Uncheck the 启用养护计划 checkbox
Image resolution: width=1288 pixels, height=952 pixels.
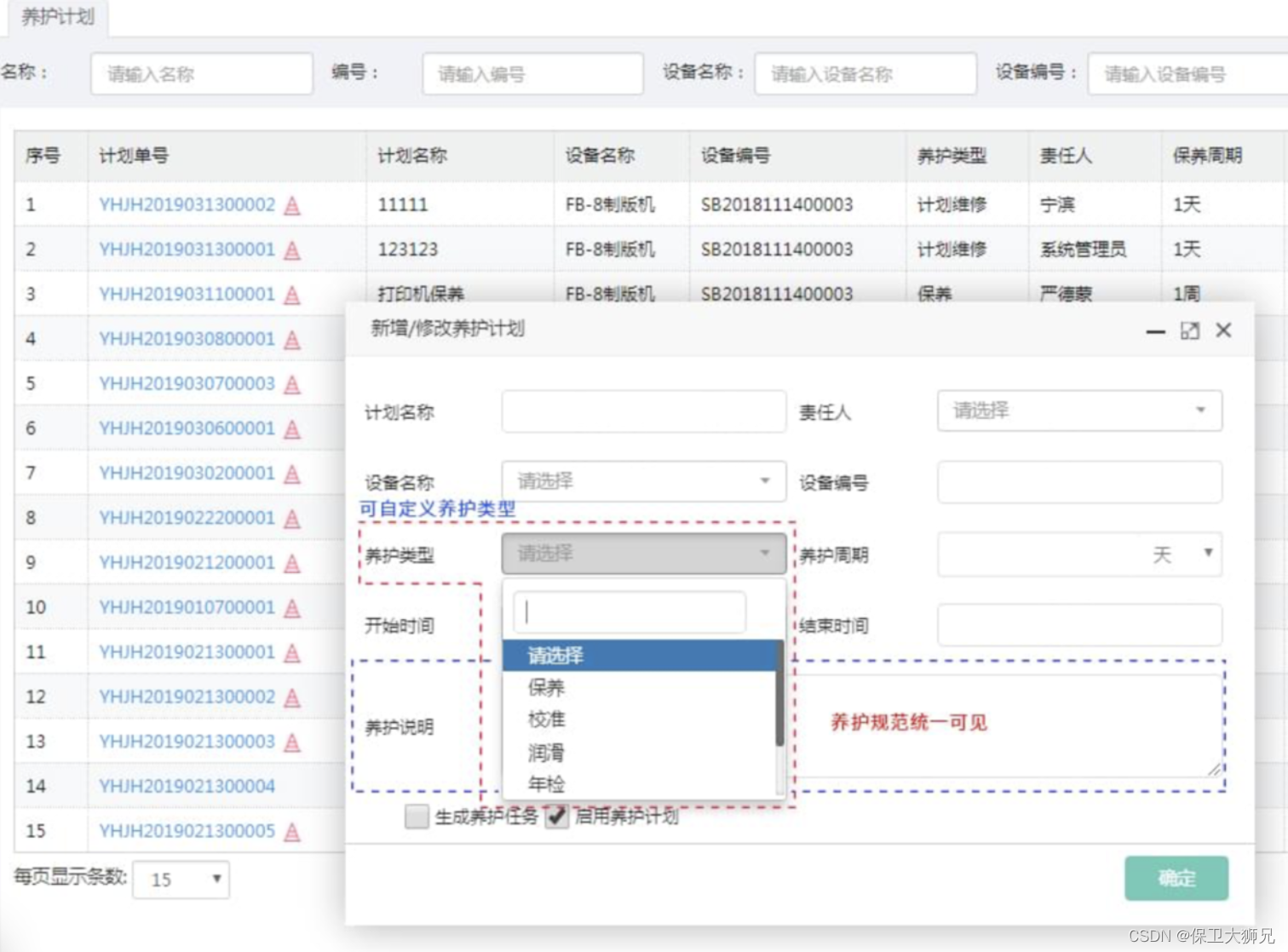pos(556,817)
